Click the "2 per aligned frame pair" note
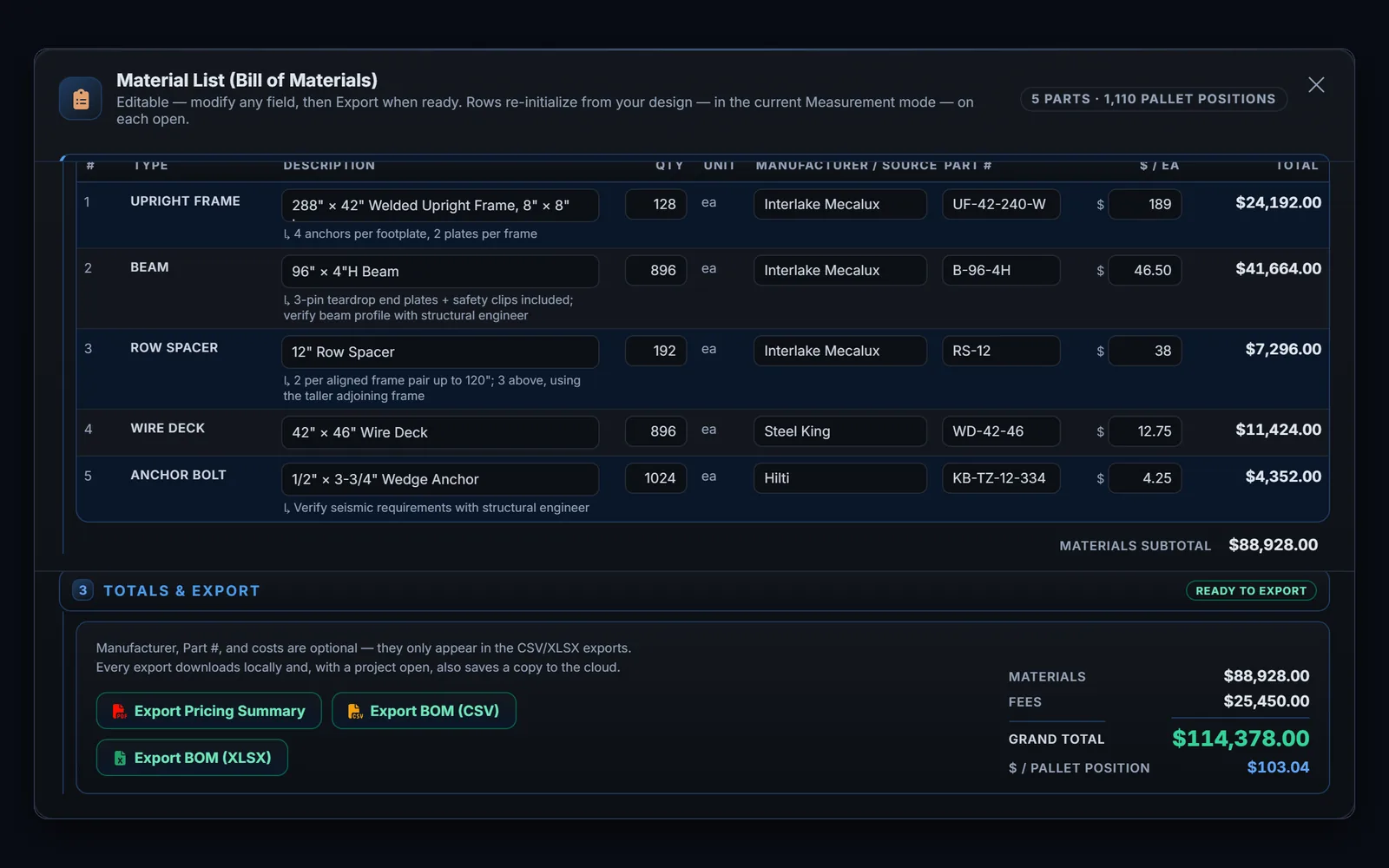Image resolution: width=1389 pixels, height=868 pixels. coord(431,388)
